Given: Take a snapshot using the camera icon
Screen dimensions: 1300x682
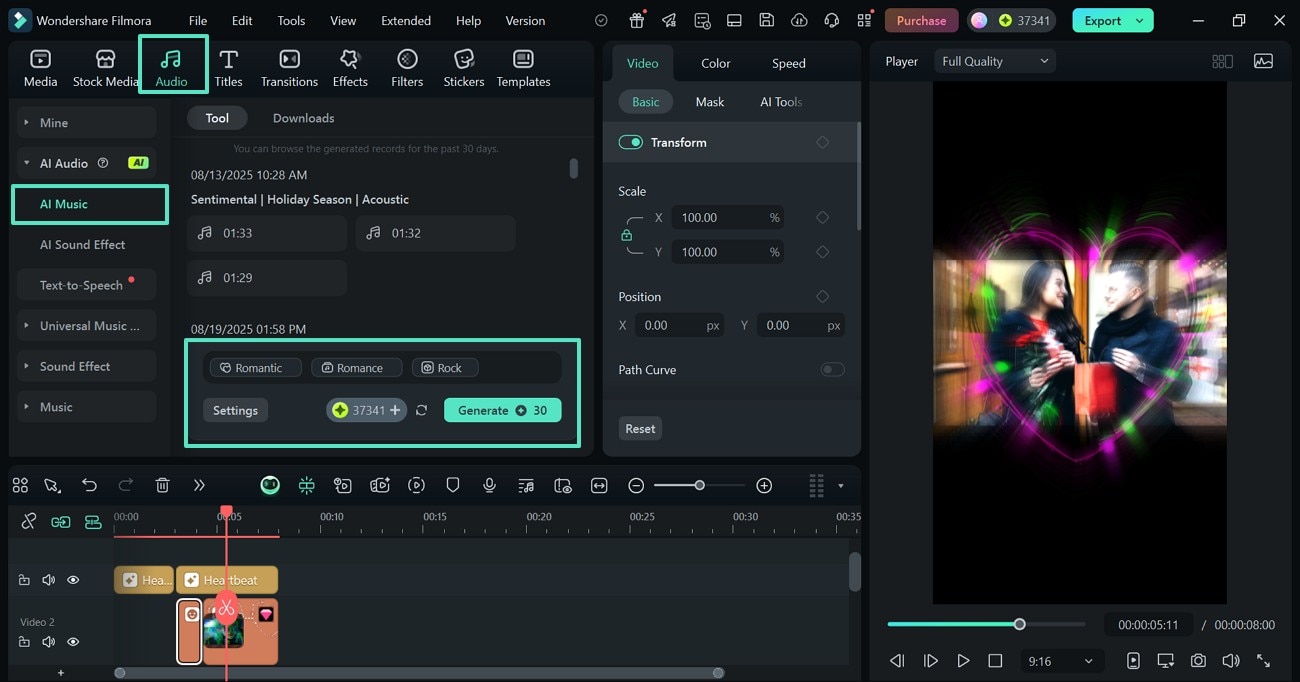Looking at the screenshot, I should 1199,660.
